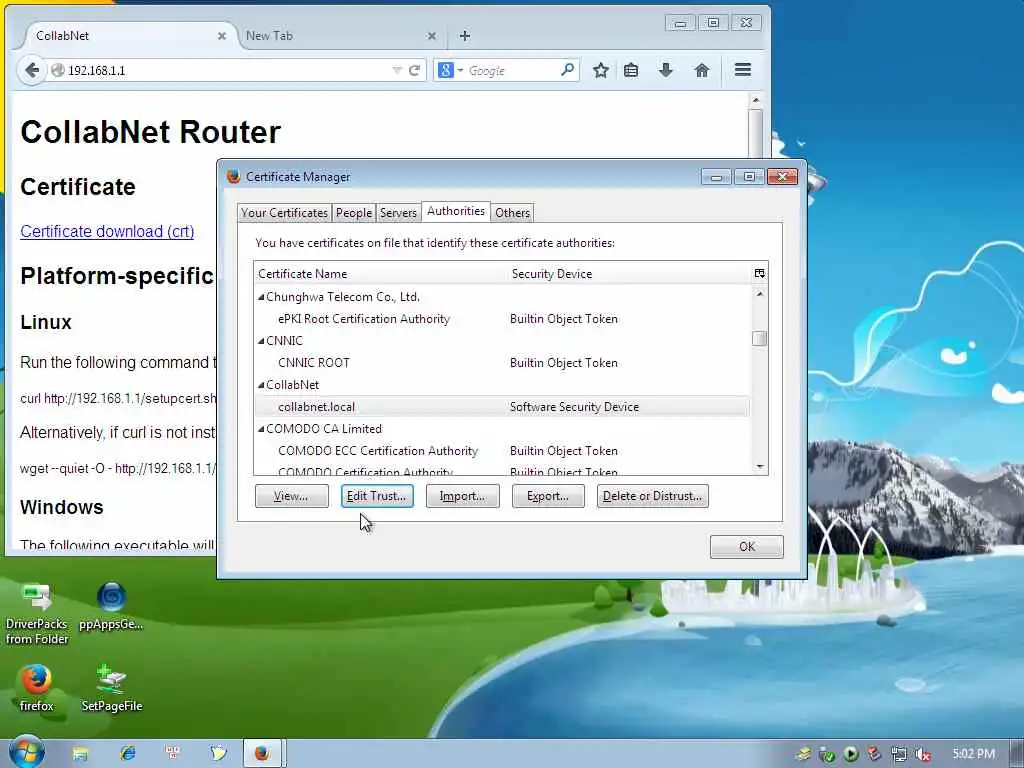Switch to the Servers tab

point(398,213)
